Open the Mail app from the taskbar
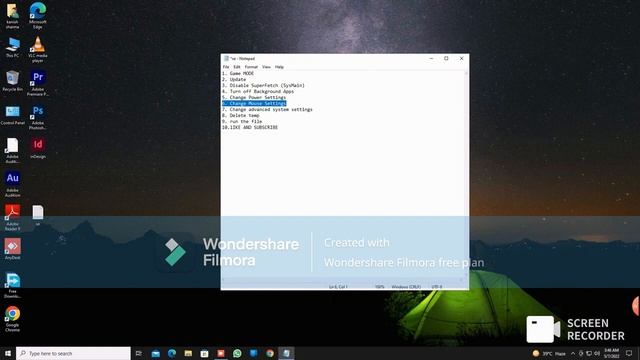The height and width of the screenshot is (360, 640). (x=156, y=353)
